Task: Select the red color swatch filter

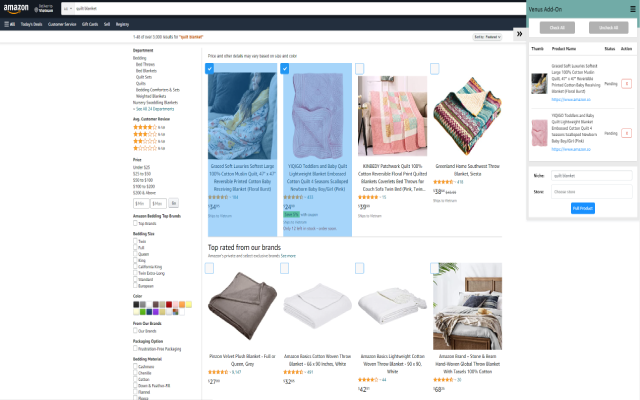Action: click(x=169, y=304)
